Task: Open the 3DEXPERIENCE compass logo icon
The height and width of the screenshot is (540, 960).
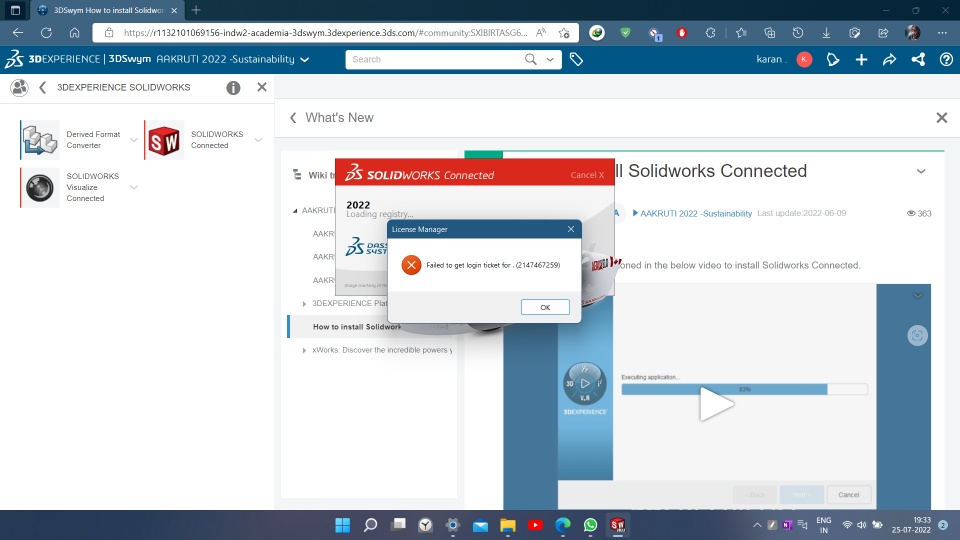Action: 13,59
